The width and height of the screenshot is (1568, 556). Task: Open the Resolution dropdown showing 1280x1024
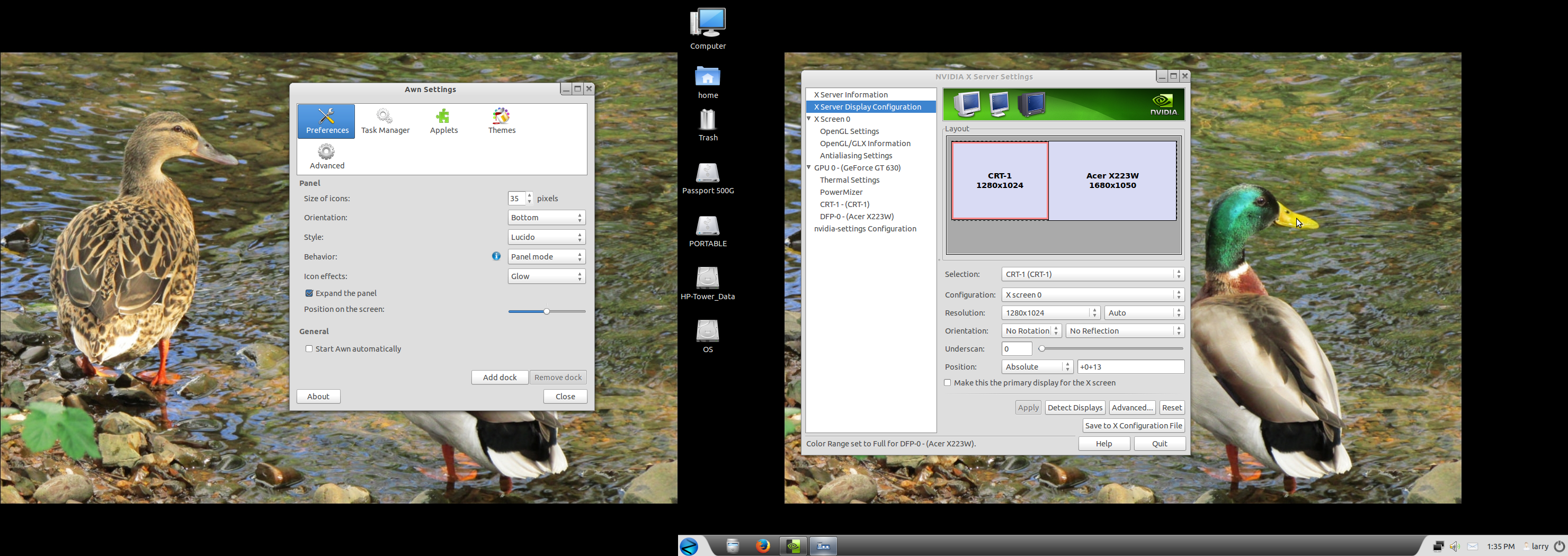1050,312
